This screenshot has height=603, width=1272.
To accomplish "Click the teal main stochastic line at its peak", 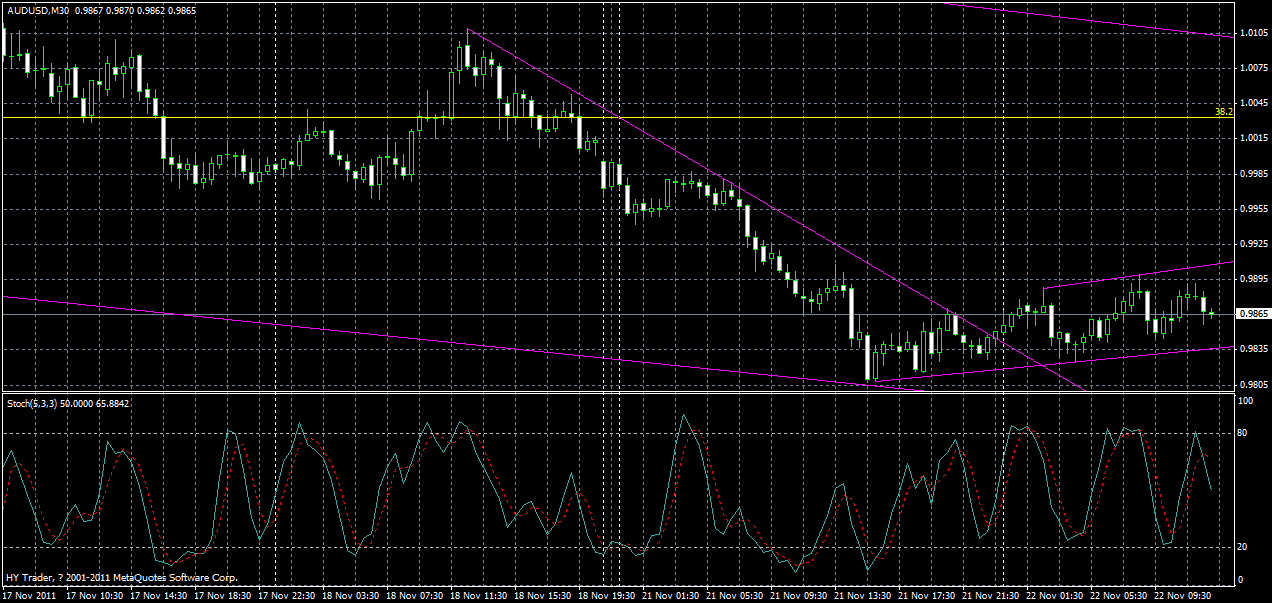I will [x=684, y=414].
